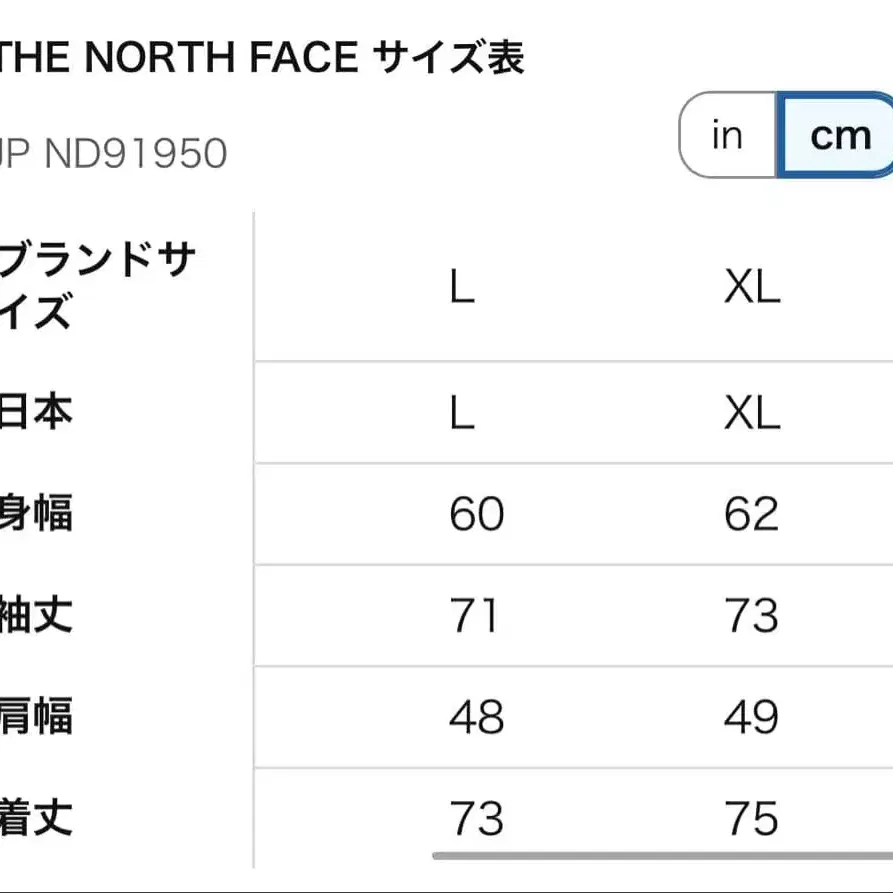Switch measurements to inches with the in toggle

[727, 134]
